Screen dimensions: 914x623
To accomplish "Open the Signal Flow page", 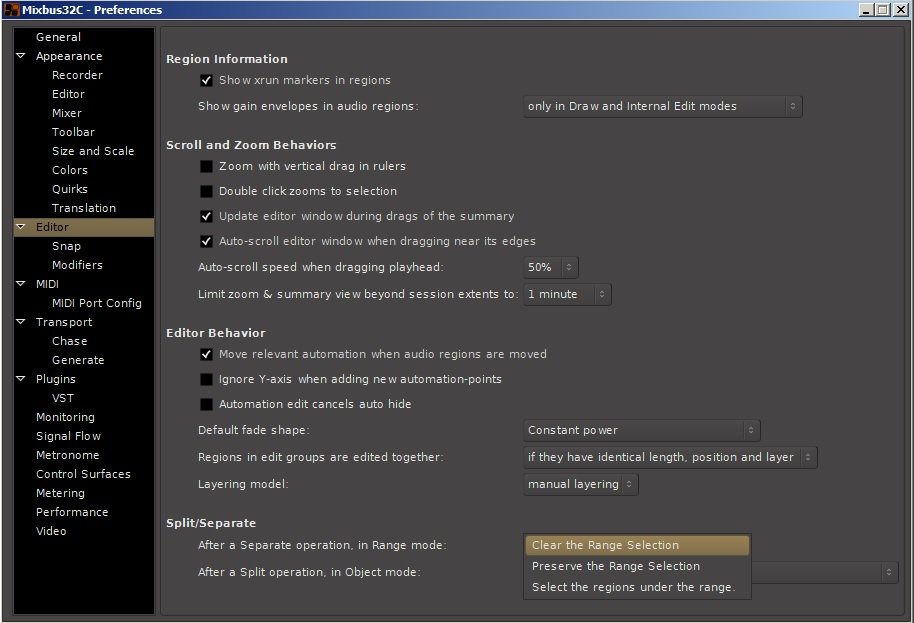I will [x=68, y=436].
